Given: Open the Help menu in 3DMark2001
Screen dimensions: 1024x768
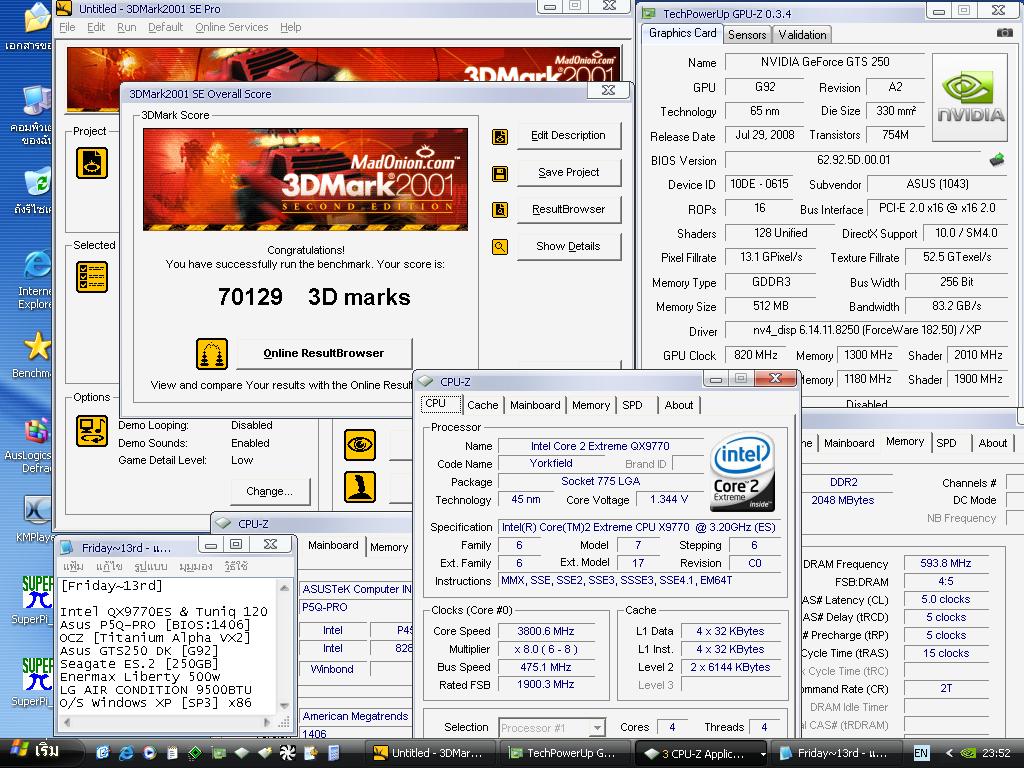Looking at the screenshot, I should tap(291, 27).
